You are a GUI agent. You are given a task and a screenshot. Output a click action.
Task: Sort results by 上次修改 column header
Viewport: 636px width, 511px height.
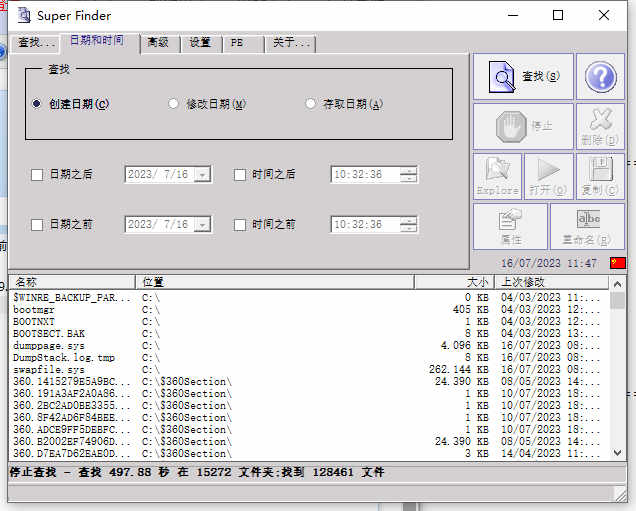tap(552, 282)
